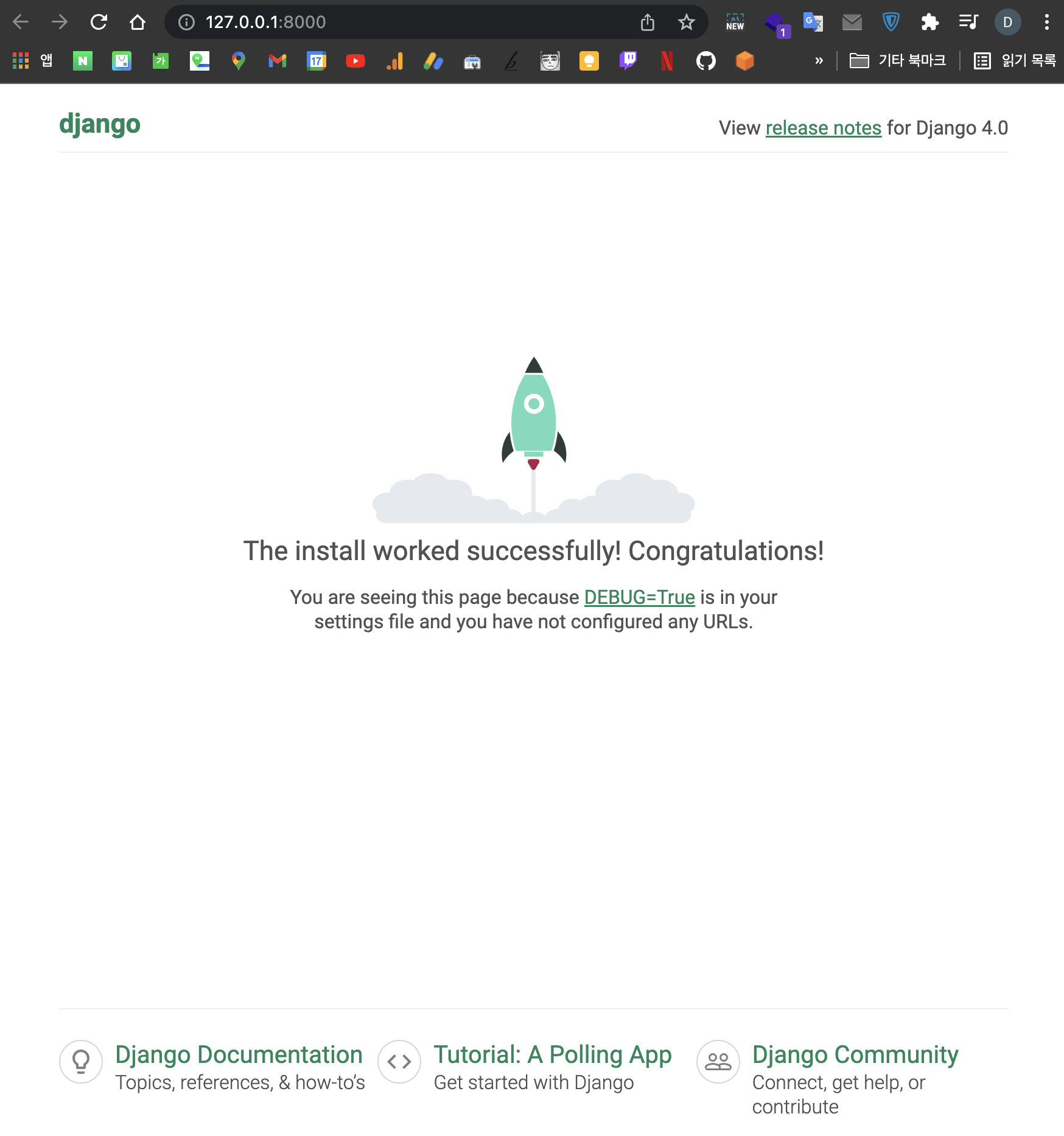Open Tutorial: A Polling App link
The image size is (1064, 1136).
click(x=553, y=1054)
